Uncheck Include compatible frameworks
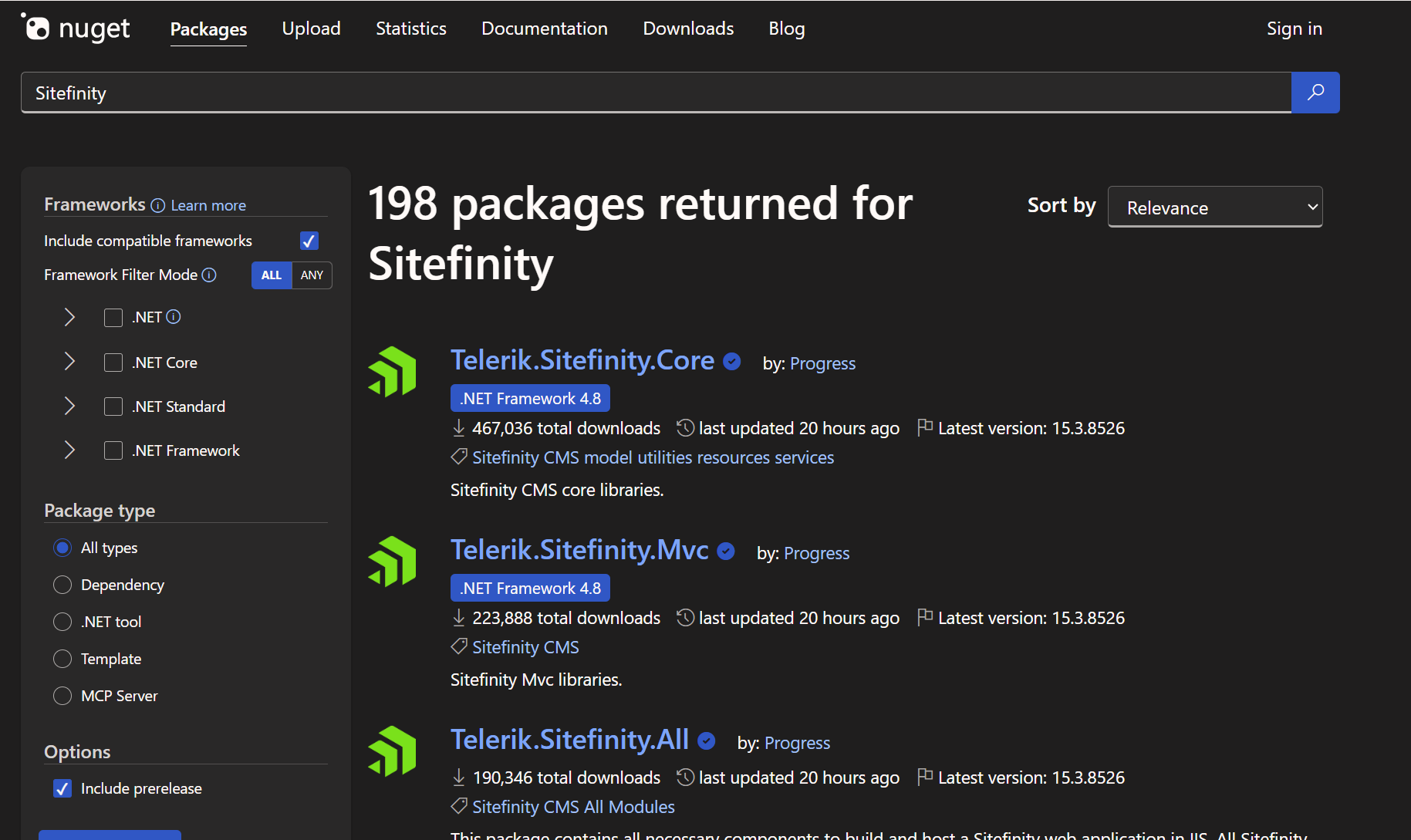Screen dimensions: 1411x840 click(x=309, y=240)
